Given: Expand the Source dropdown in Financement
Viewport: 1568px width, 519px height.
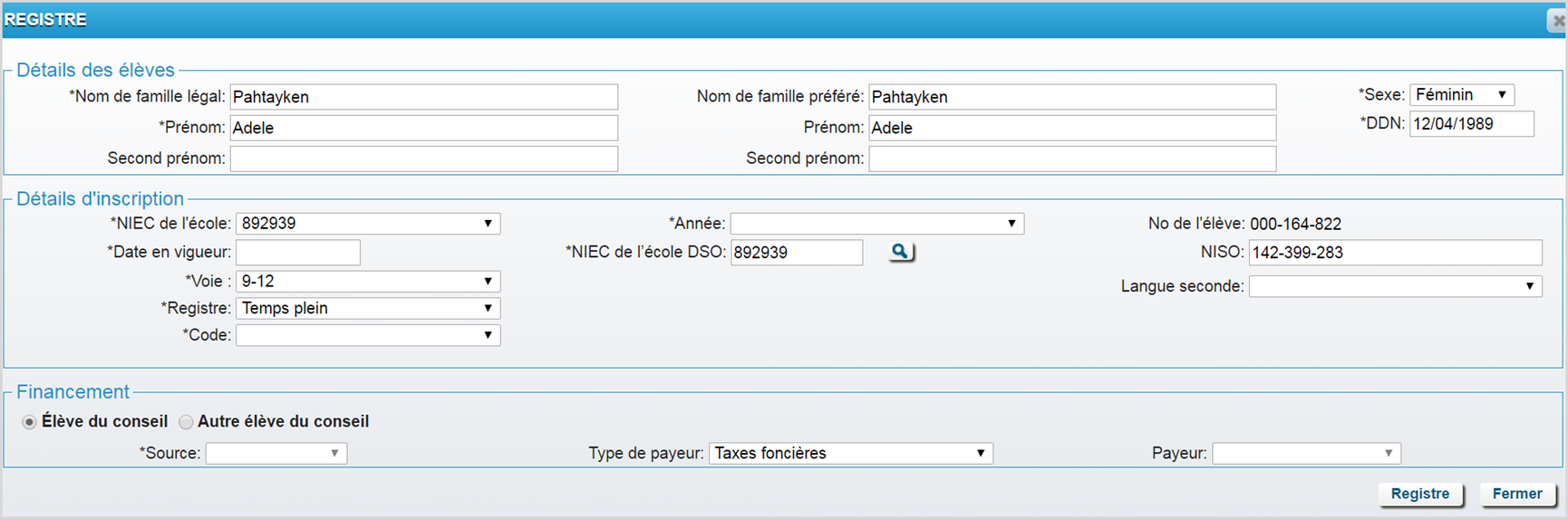Looking at the screenshot, I should coord(276,454).
